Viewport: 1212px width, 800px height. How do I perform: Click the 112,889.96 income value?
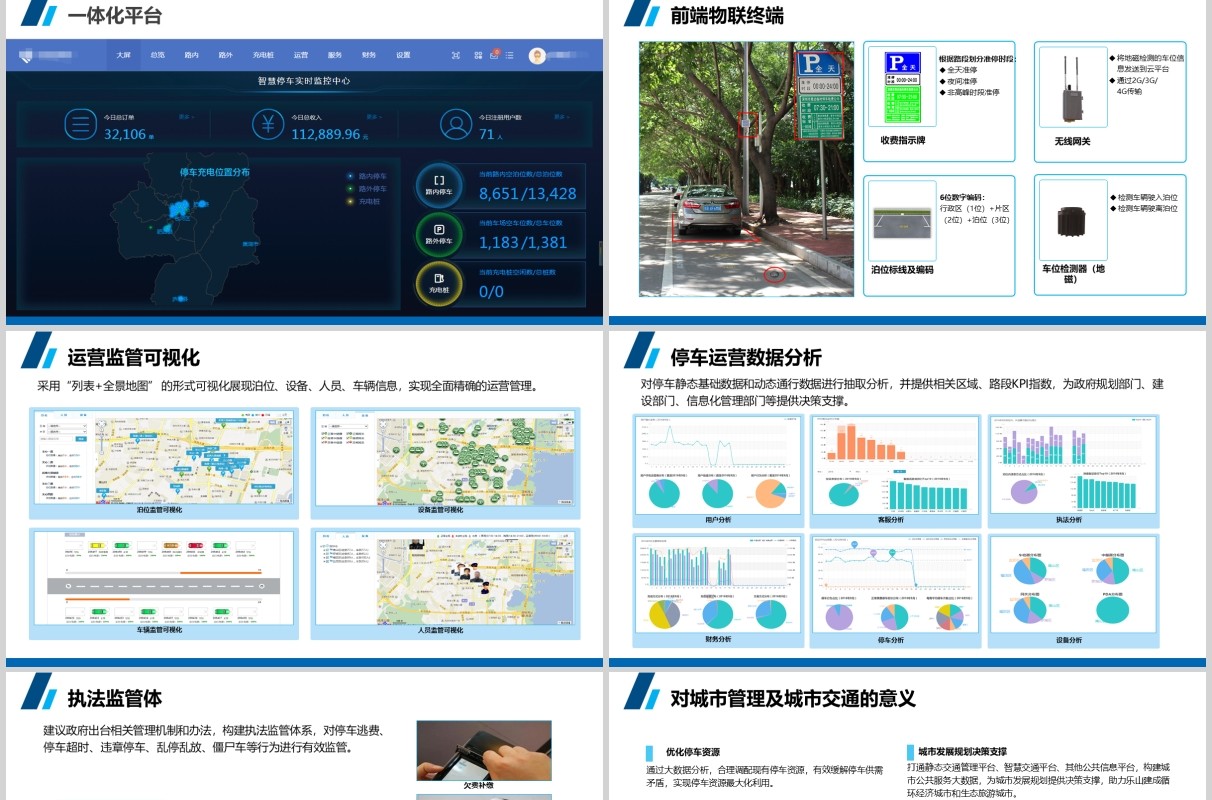pyautogui.click(x=325, y=134)
